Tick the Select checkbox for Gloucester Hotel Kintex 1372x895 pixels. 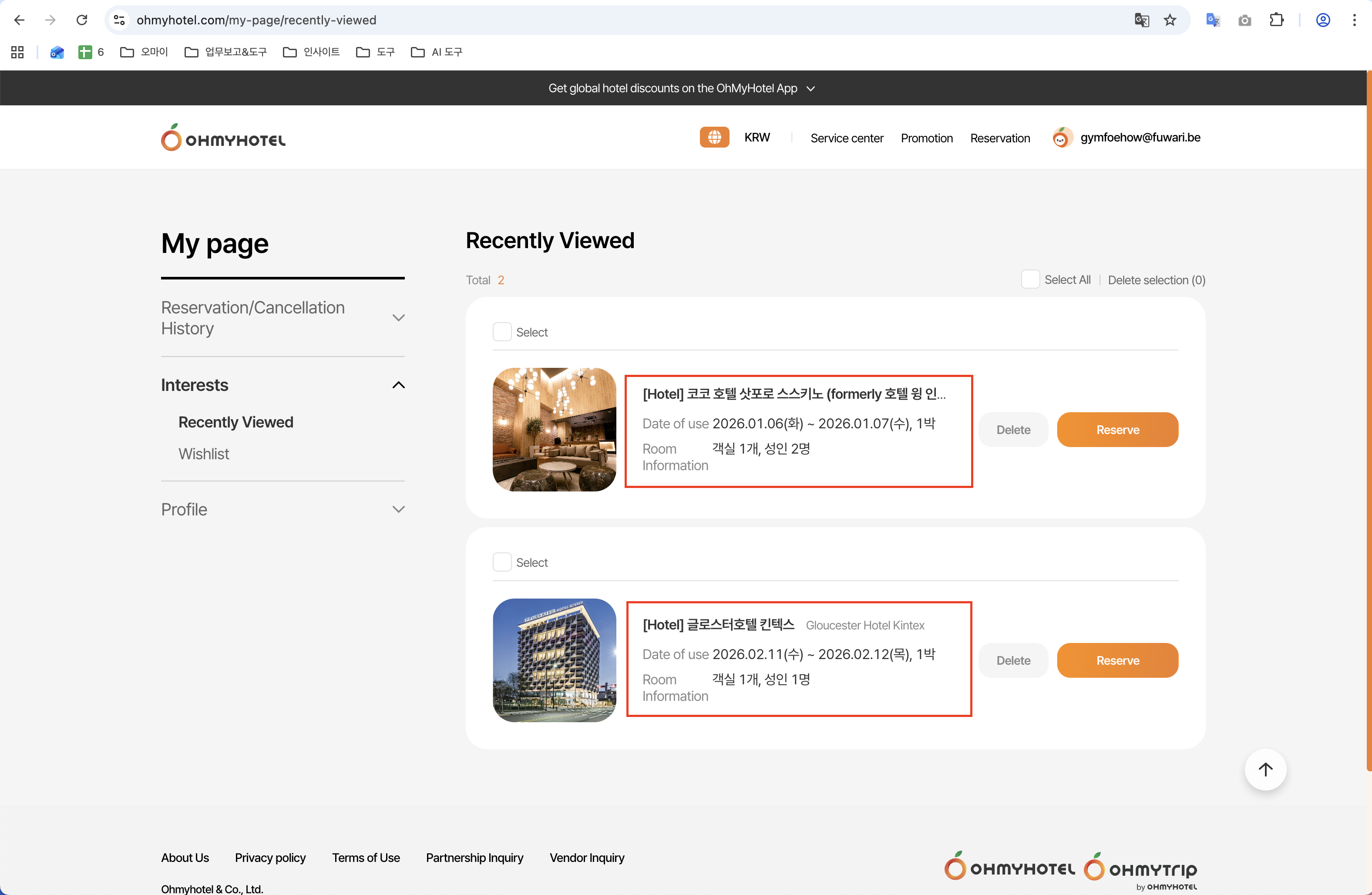(x=501, y=562)
